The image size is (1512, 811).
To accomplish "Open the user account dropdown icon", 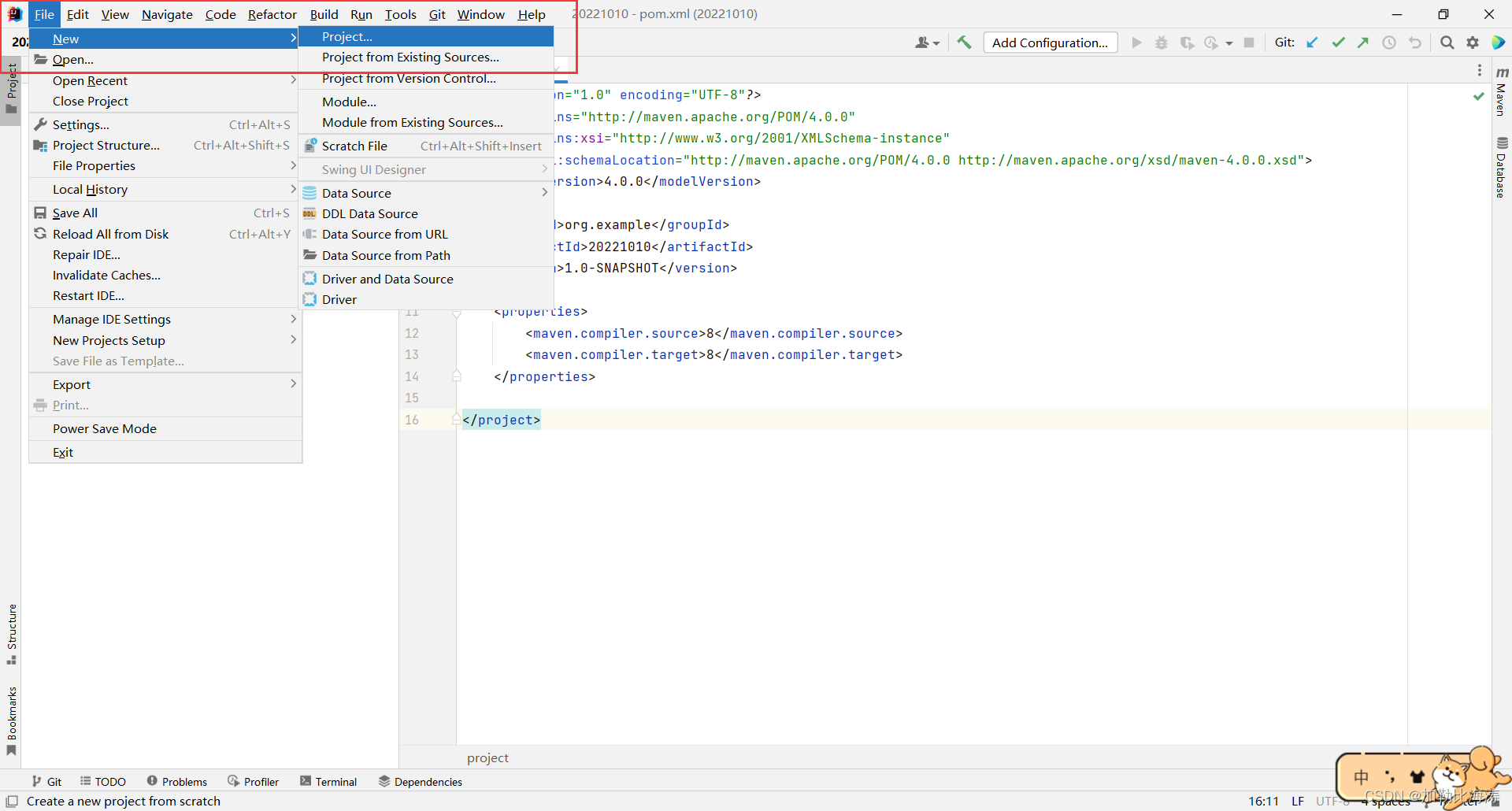I will coord(927,43).
